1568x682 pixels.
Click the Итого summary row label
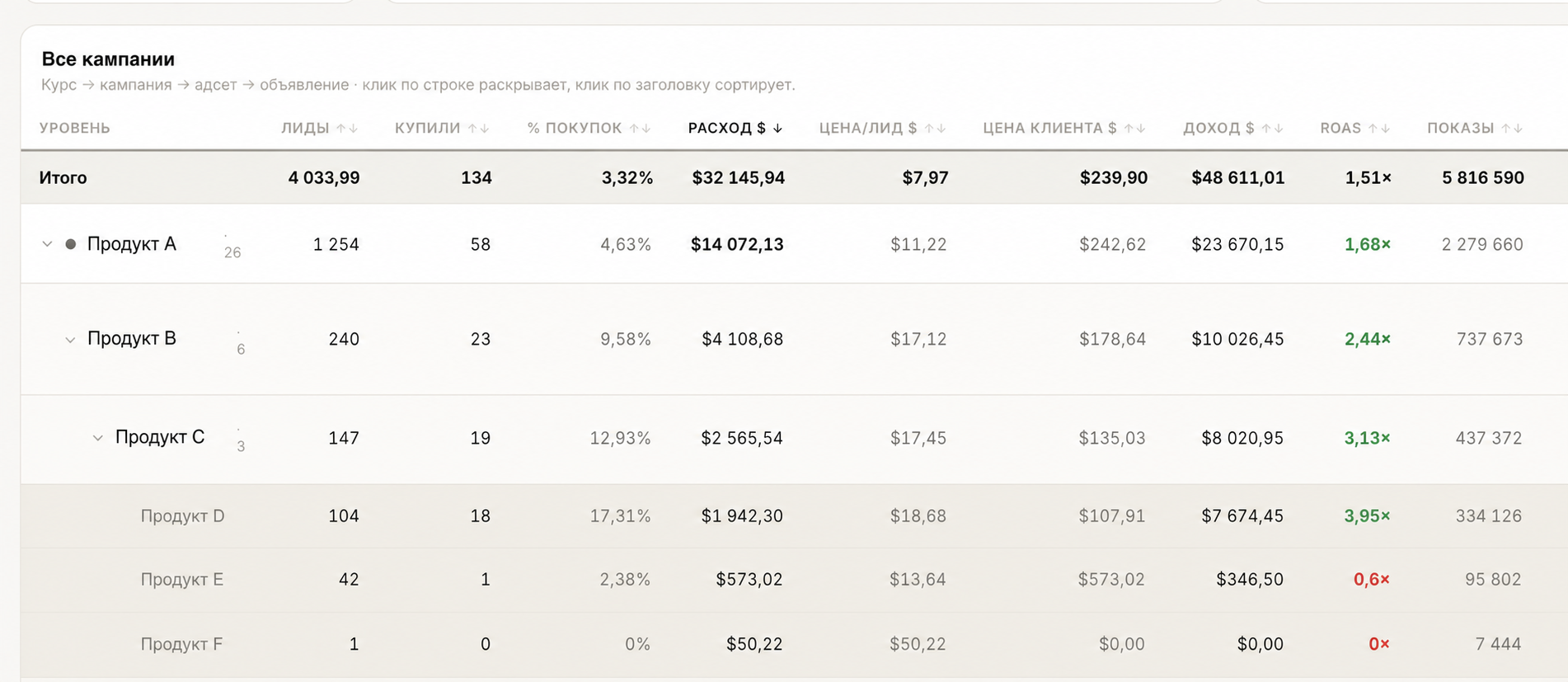(63, 178)
